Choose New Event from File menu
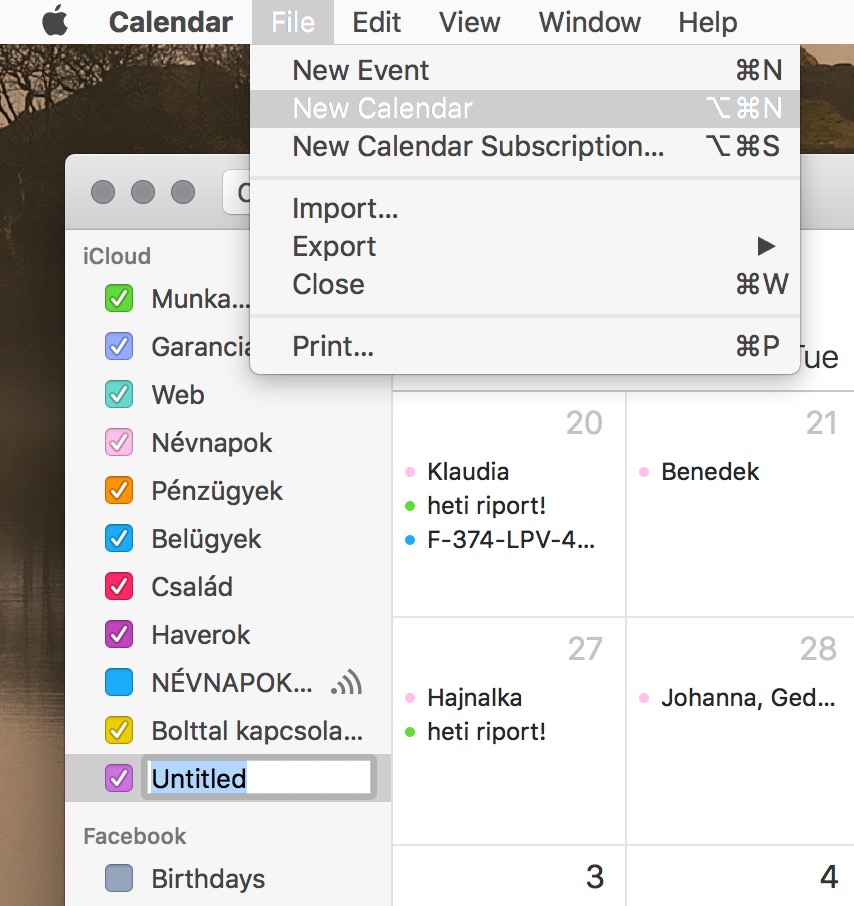 tap(525, 70)
